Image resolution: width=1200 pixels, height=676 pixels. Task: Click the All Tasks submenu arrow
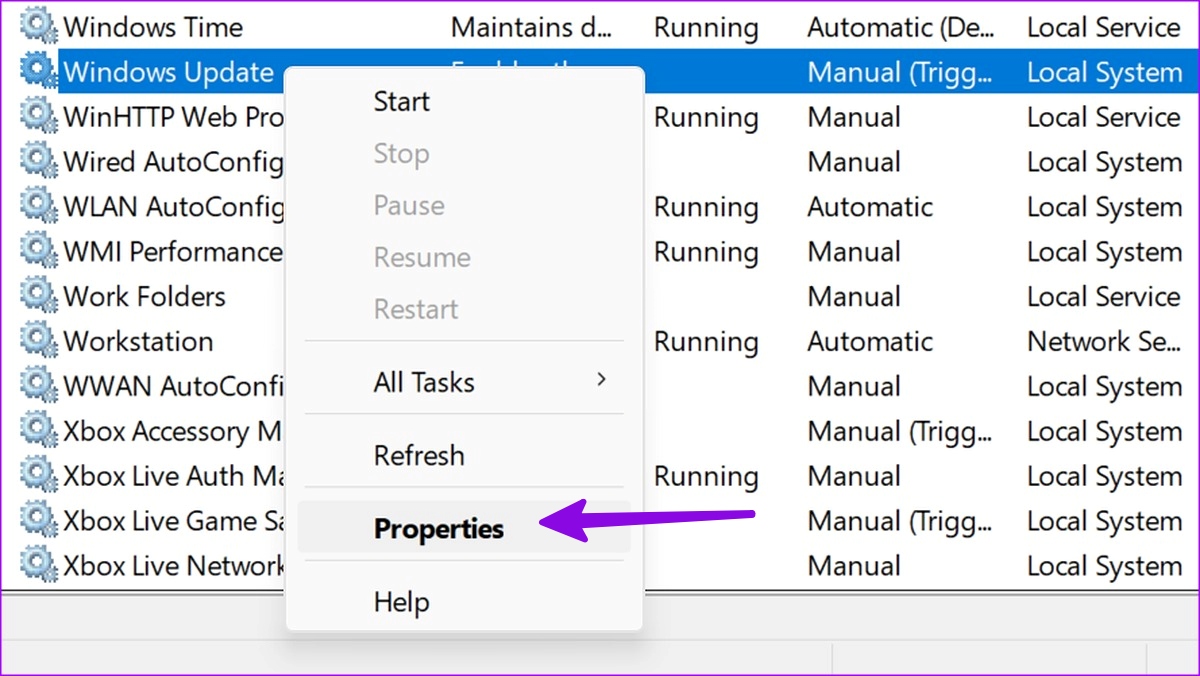pyautogui.click(x=601, y=380)
